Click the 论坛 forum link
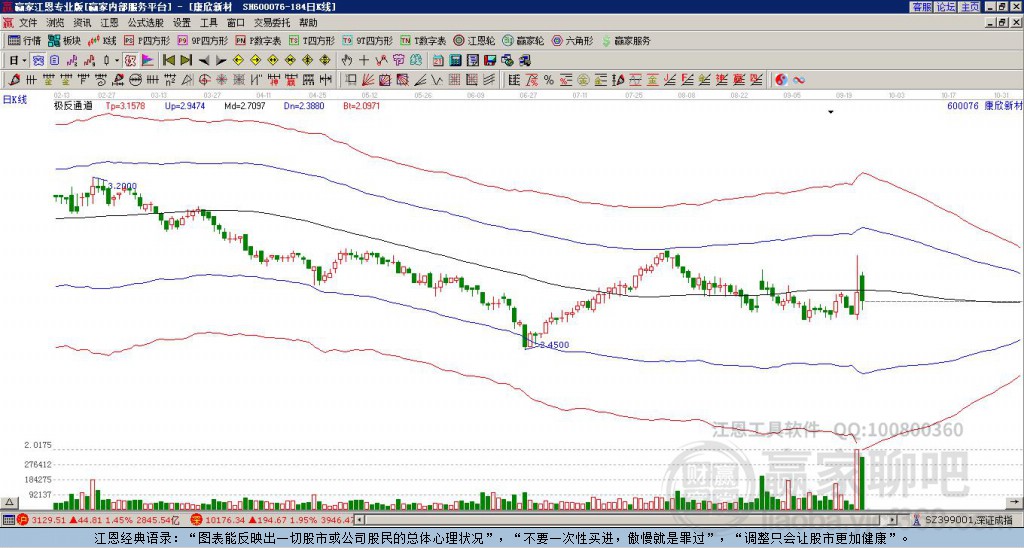 946,7
